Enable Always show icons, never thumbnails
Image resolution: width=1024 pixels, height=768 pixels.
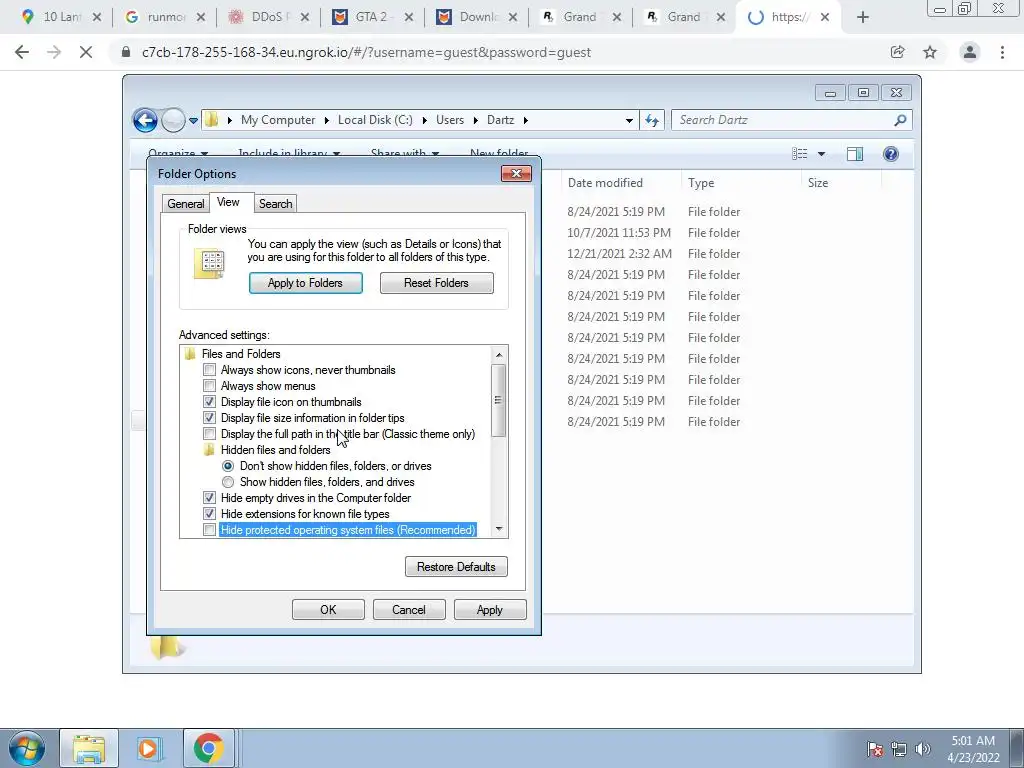tap(209, 370)
